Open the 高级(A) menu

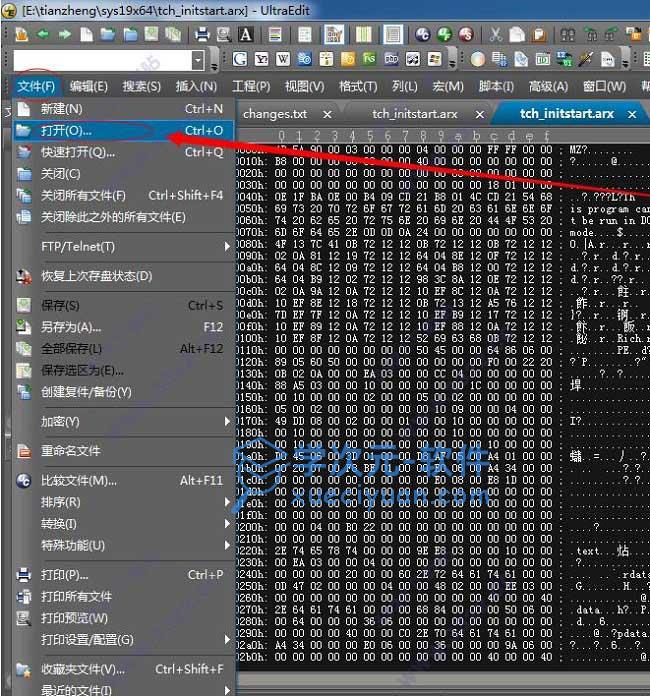[548, 86]
